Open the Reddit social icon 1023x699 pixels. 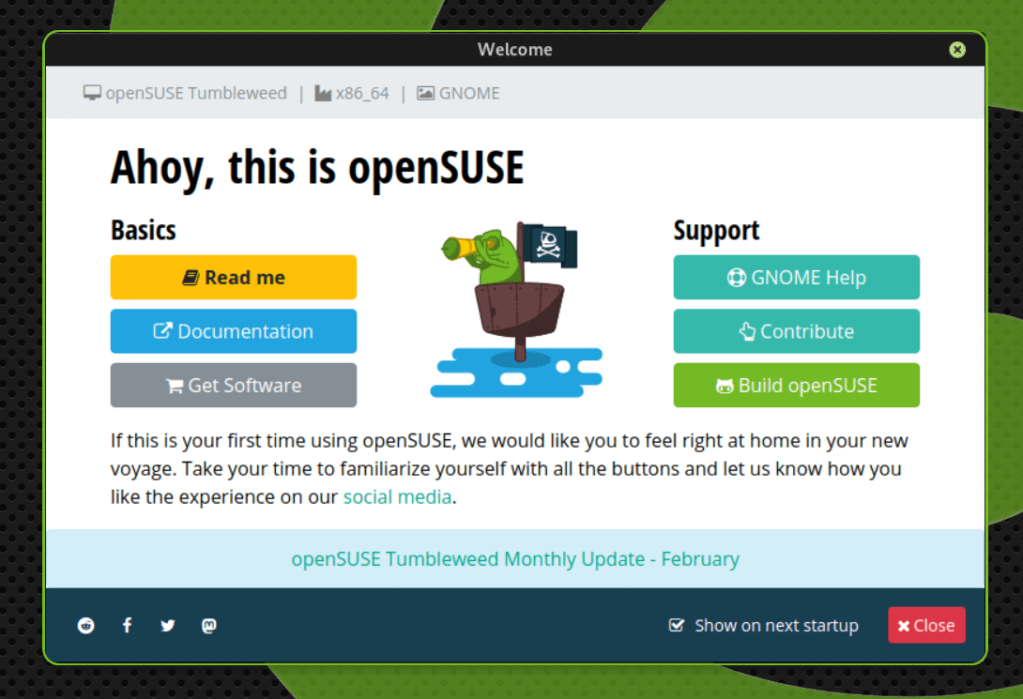click(86, 626)
